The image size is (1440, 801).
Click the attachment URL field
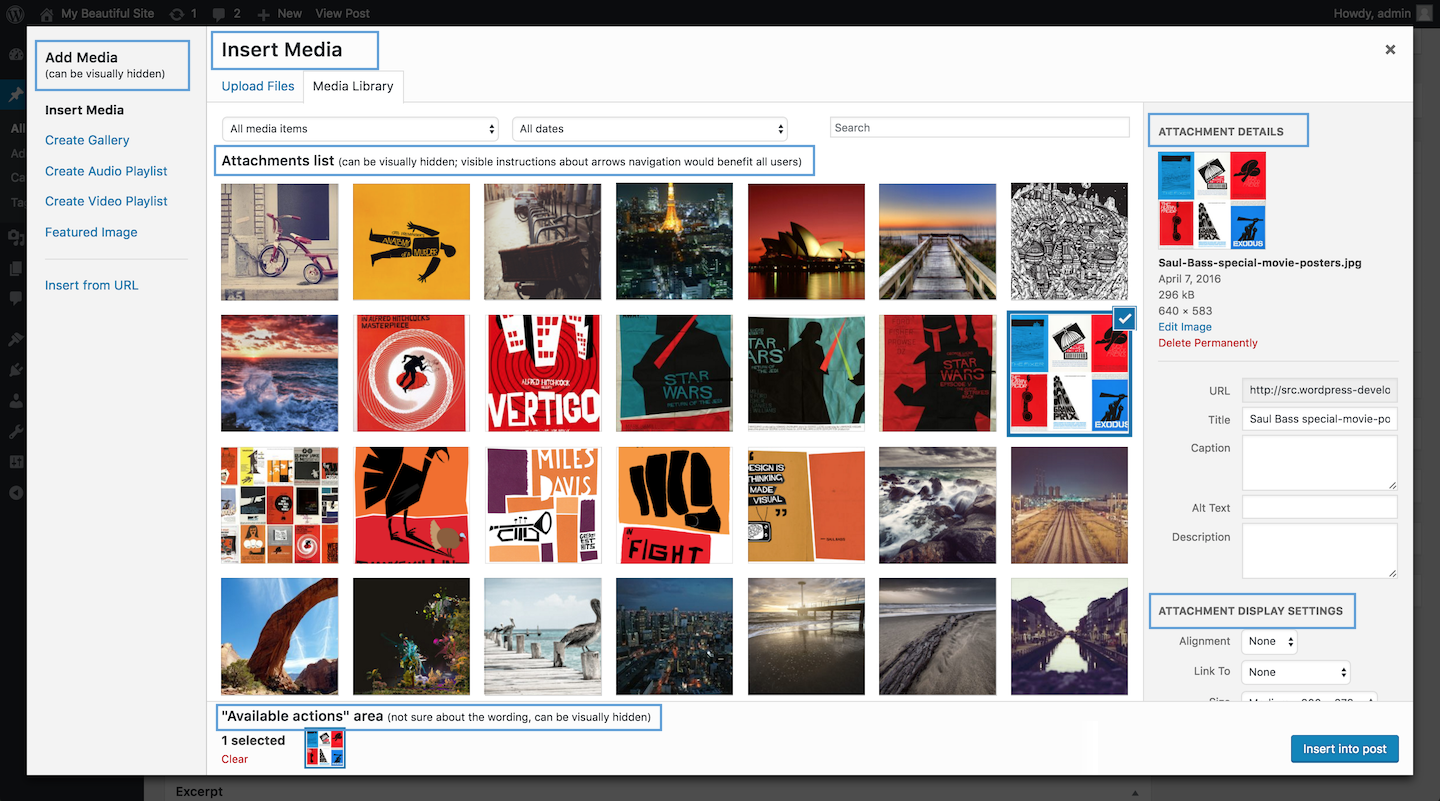(1319, 390)
